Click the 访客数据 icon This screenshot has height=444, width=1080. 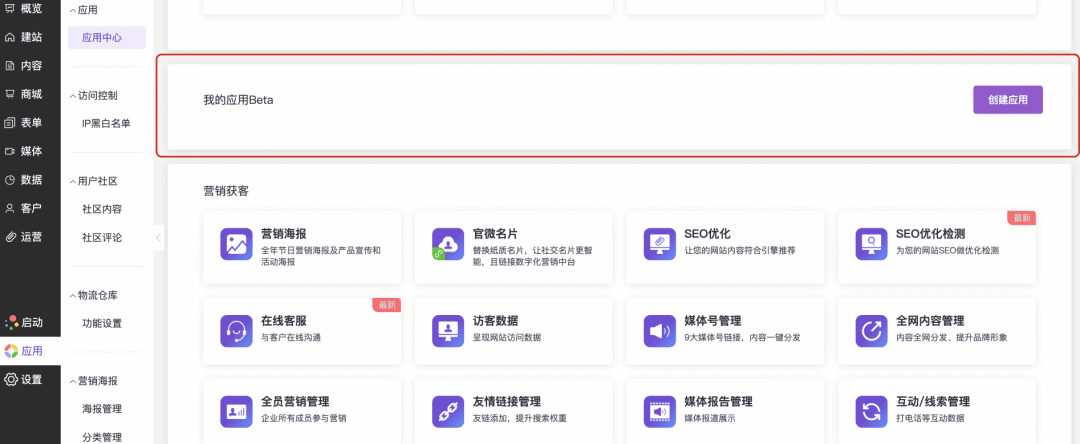click(x=447, y=329)
